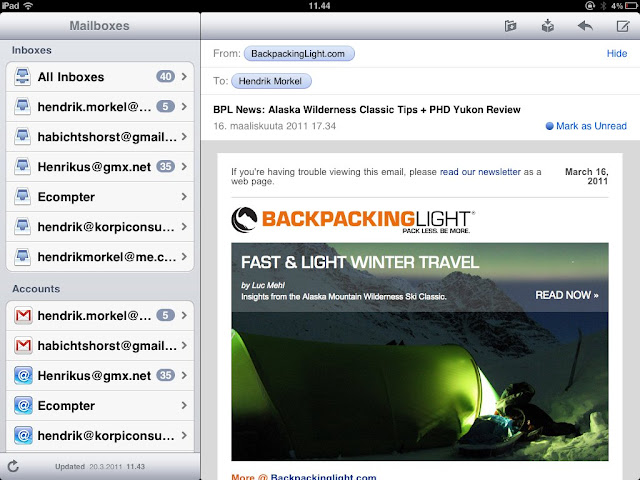Viewport: 640px width, 480px height.
Task: Open hendrik.morkel@ Gmail account row
Action: click(100, 316)
